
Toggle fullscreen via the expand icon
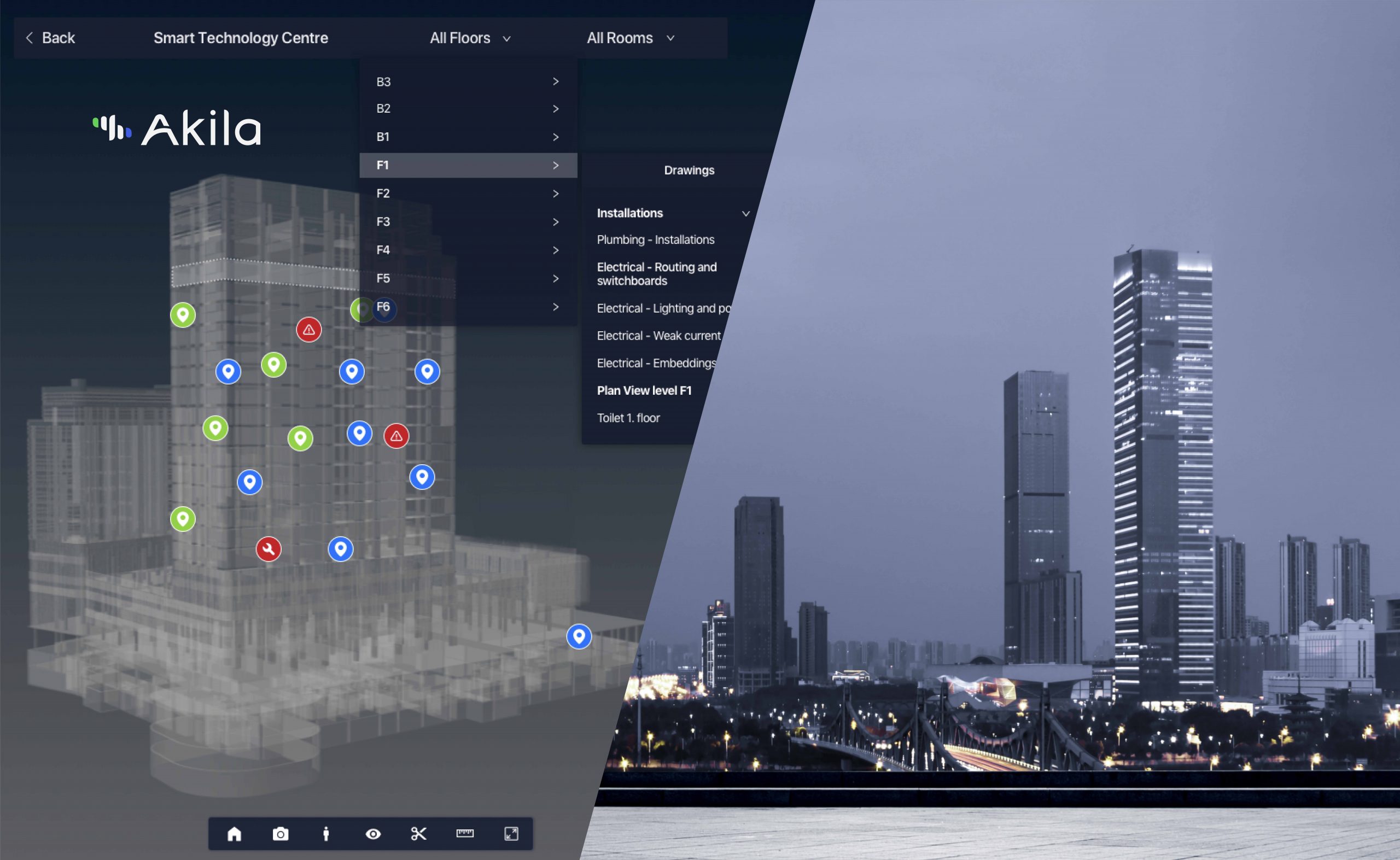(511, 833)
